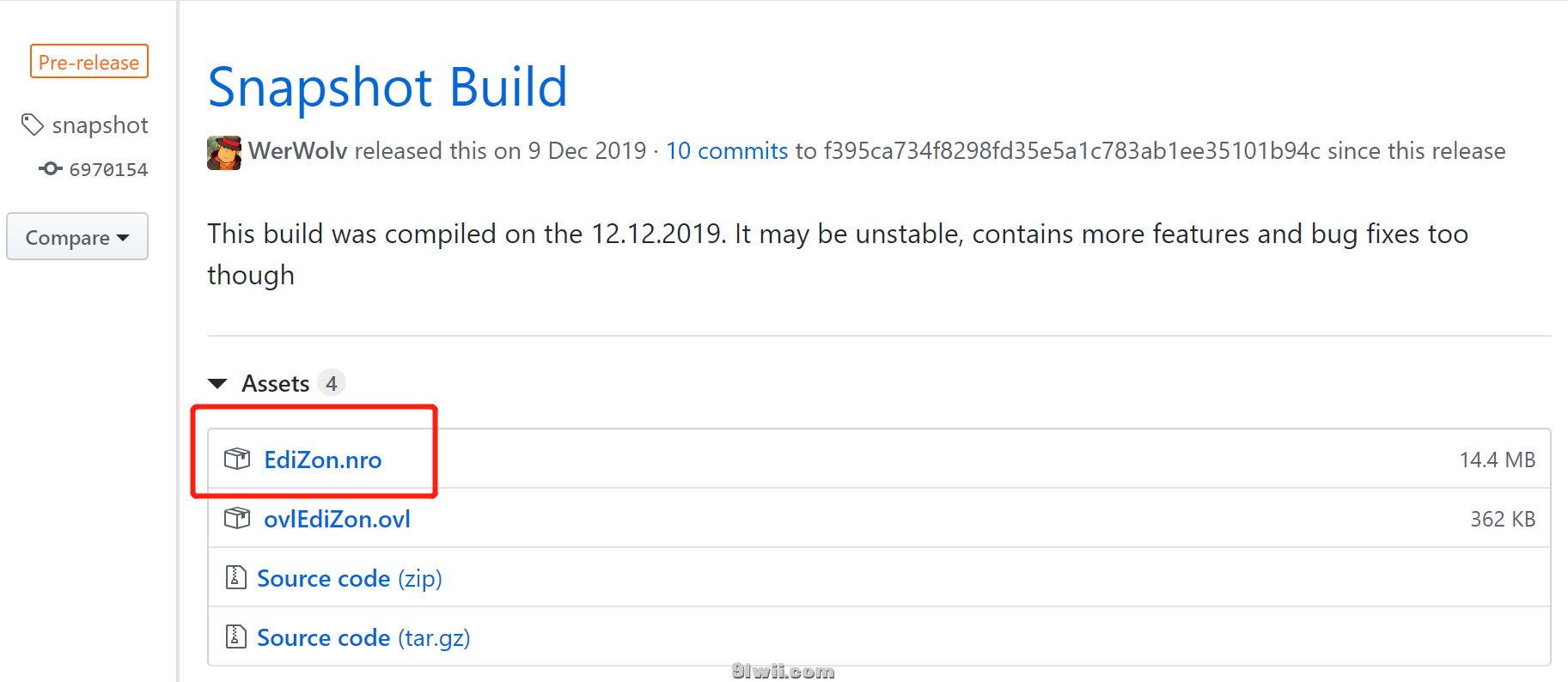Open the Compare dropdown
This screenshot has width=1568, height=682.
77,236
